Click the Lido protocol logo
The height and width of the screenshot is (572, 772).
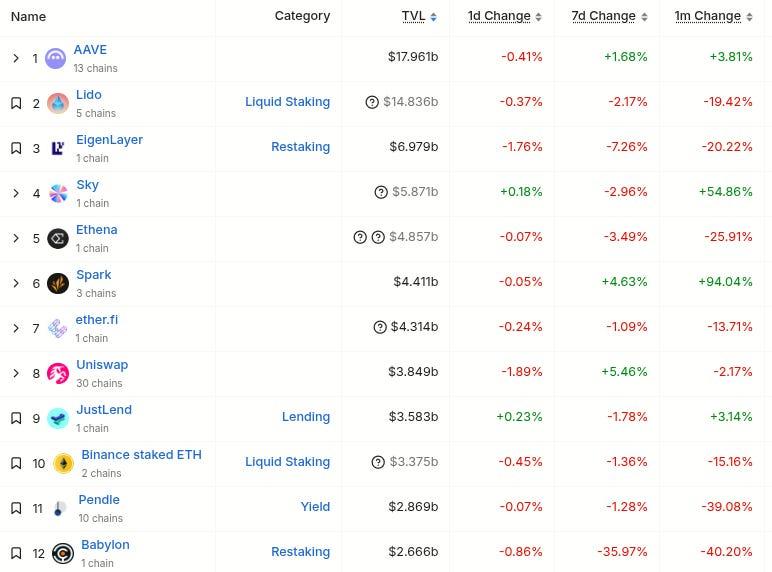[x=59, y=103]
